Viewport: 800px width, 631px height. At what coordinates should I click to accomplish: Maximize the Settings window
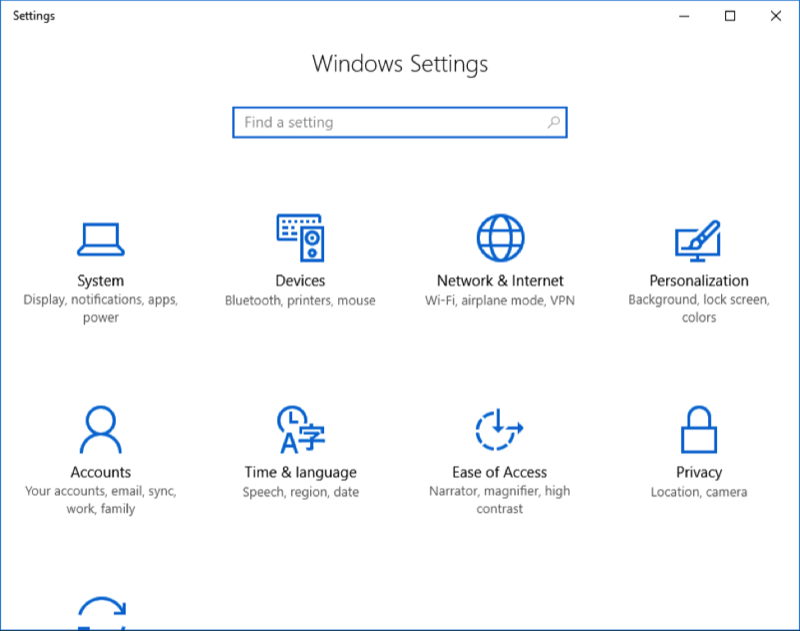pyautogui.click(x=730, y=16)
